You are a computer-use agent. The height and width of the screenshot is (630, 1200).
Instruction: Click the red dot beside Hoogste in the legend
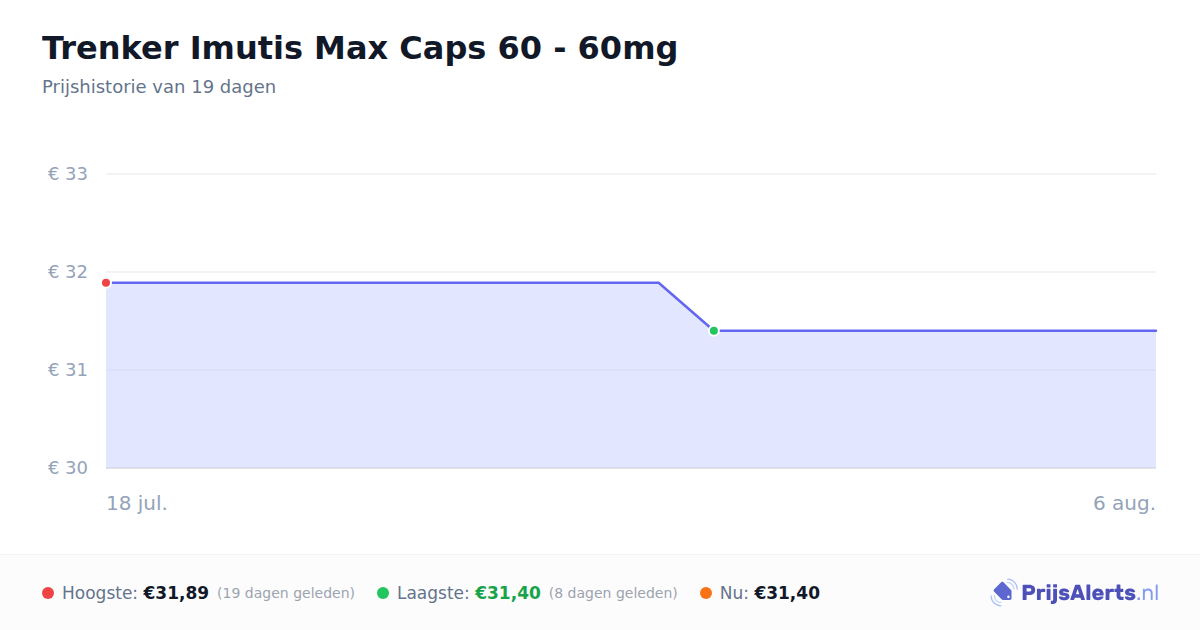point(48,593)
